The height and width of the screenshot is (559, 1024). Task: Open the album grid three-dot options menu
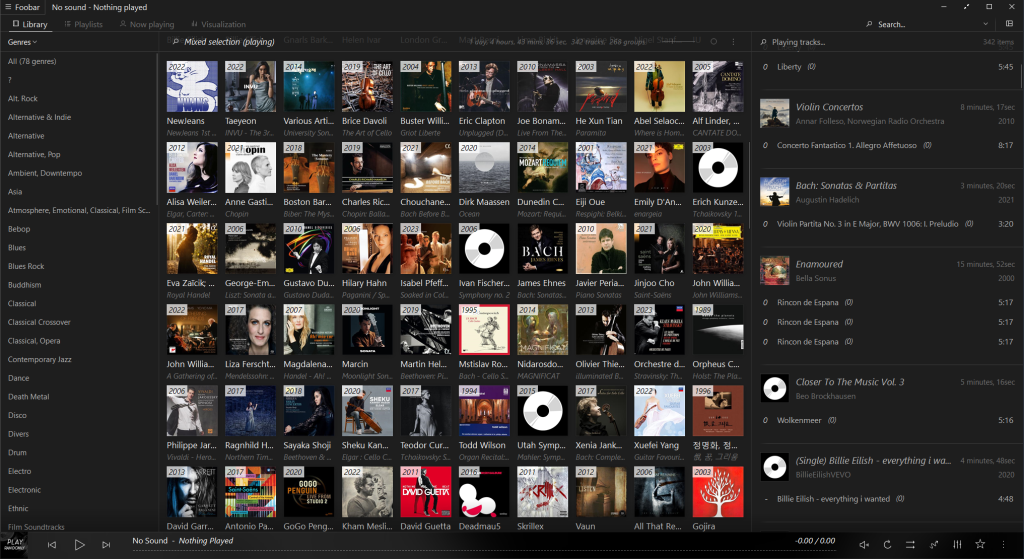pos(734,42)
